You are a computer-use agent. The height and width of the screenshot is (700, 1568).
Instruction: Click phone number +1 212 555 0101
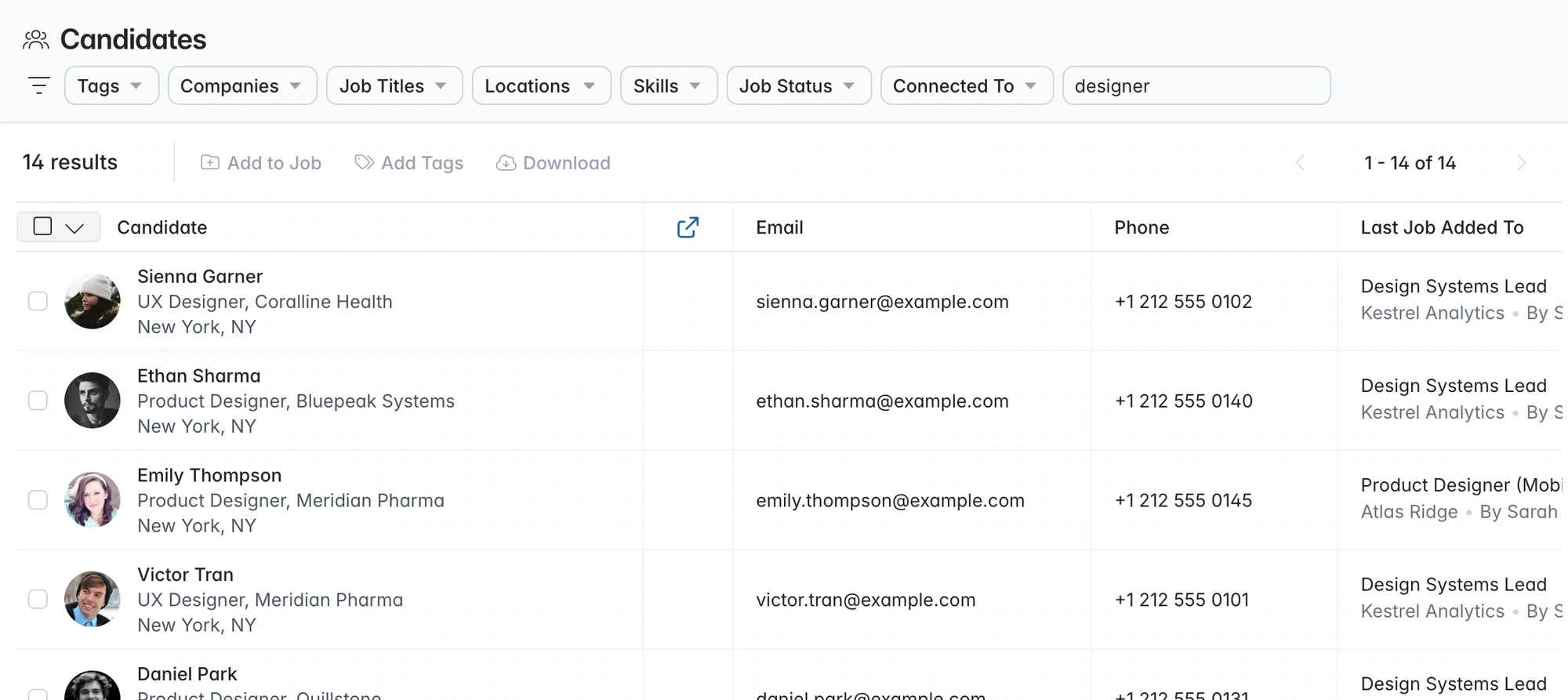tap(1181, 600)
